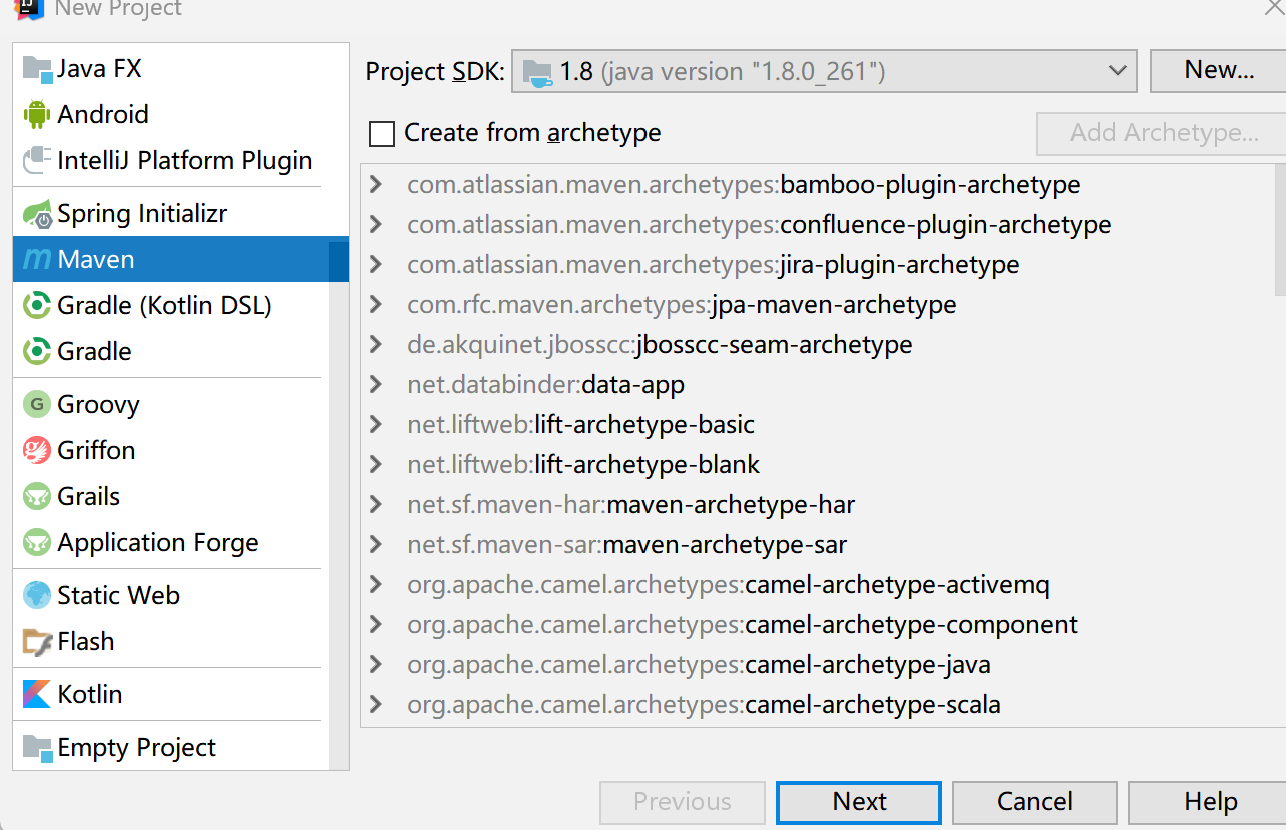Click the Grails icon

click(37, 497)
